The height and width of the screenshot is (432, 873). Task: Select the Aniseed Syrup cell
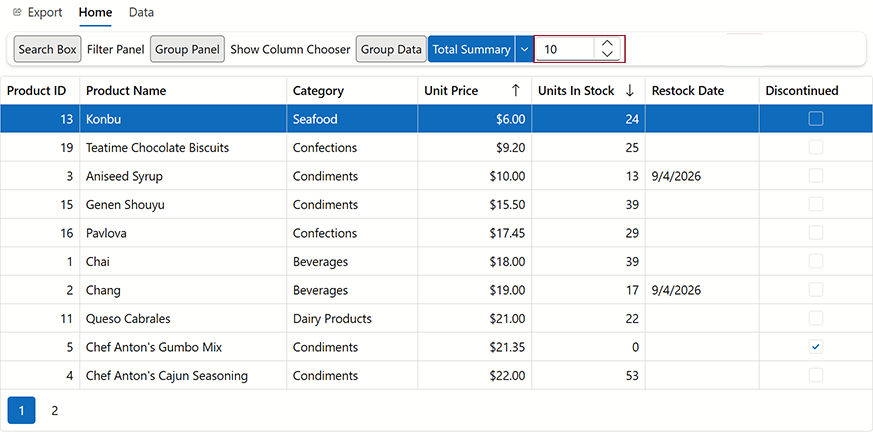click(x=184, y=176)
